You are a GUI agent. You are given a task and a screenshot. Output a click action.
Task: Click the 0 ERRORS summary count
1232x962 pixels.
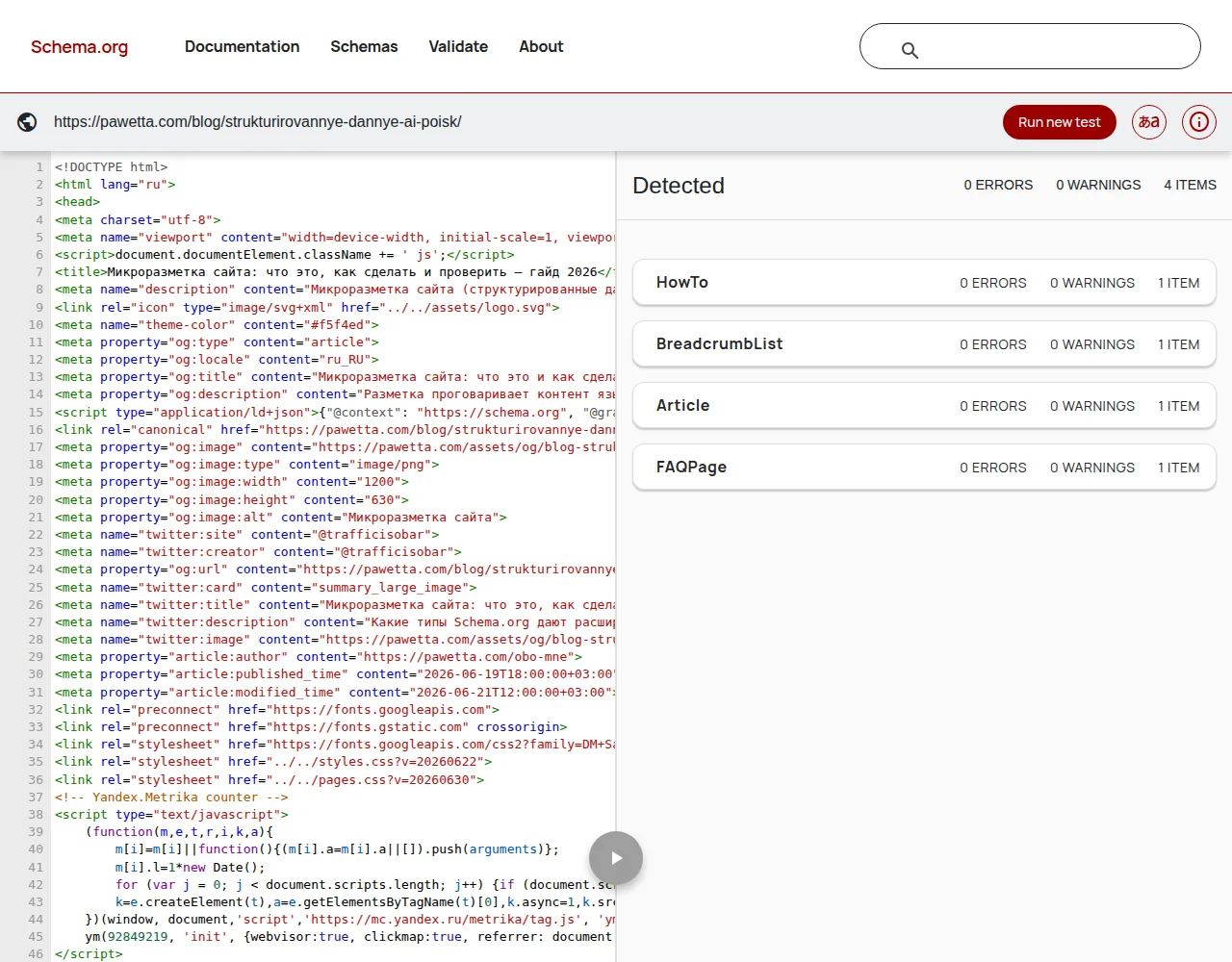coord(998,185)
